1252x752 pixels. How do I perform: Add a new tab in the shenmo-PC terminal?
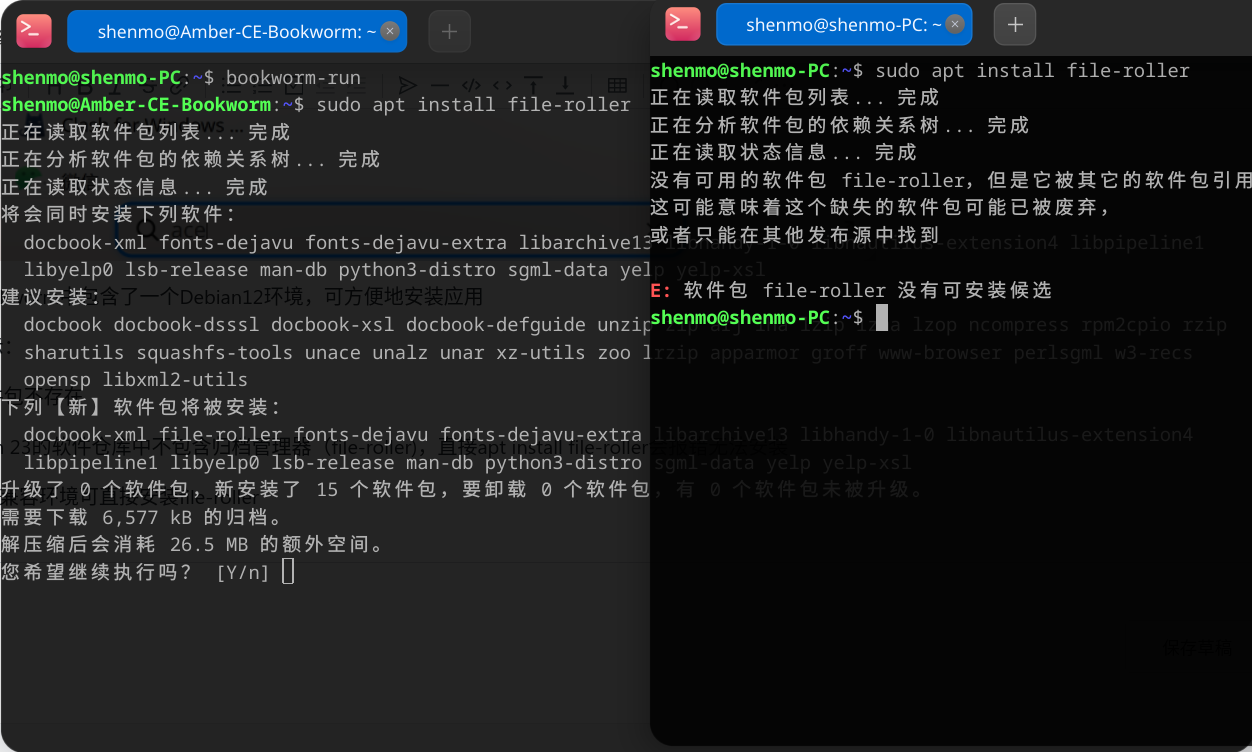click(1015, 25)
